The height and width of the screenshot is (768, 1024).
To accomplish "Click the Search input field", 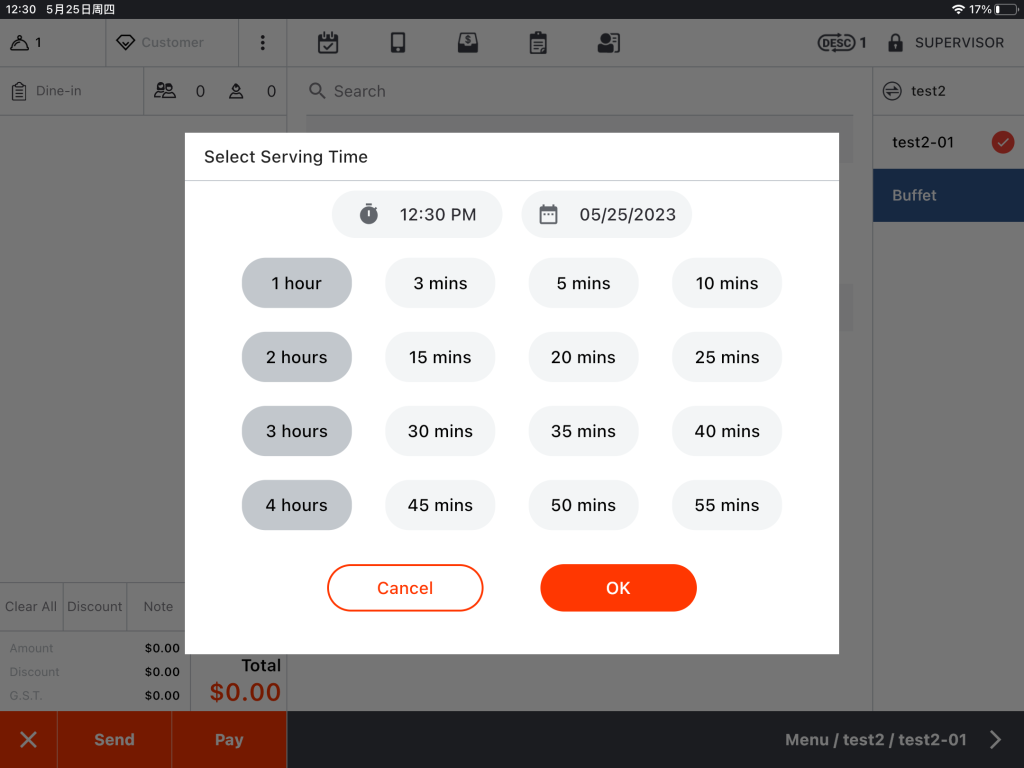I will (580, 91).
